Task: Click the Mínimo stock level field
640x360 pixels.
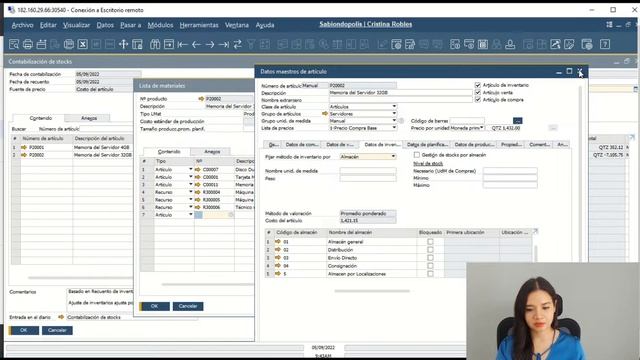Action: (510, 178)
